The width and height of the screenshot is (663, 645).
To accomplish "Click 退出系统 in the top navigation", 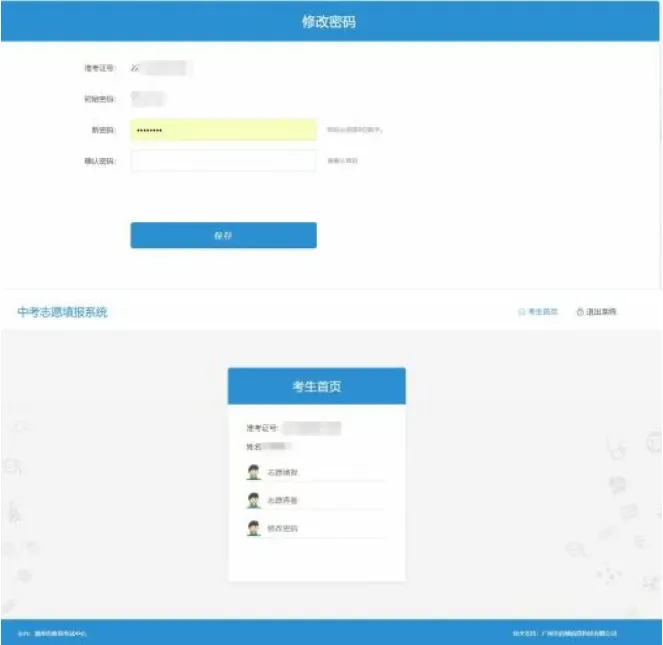I will tap(601, 312).
